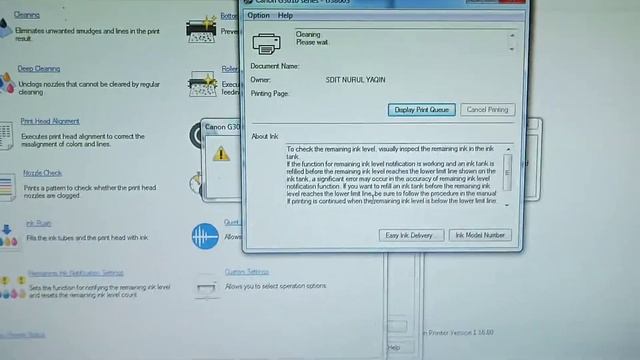This screenshot has height=360, width=640.
Task: Click About Ink scrollbar down arrow
Action: pyautogui.click(x=507, y=205)
